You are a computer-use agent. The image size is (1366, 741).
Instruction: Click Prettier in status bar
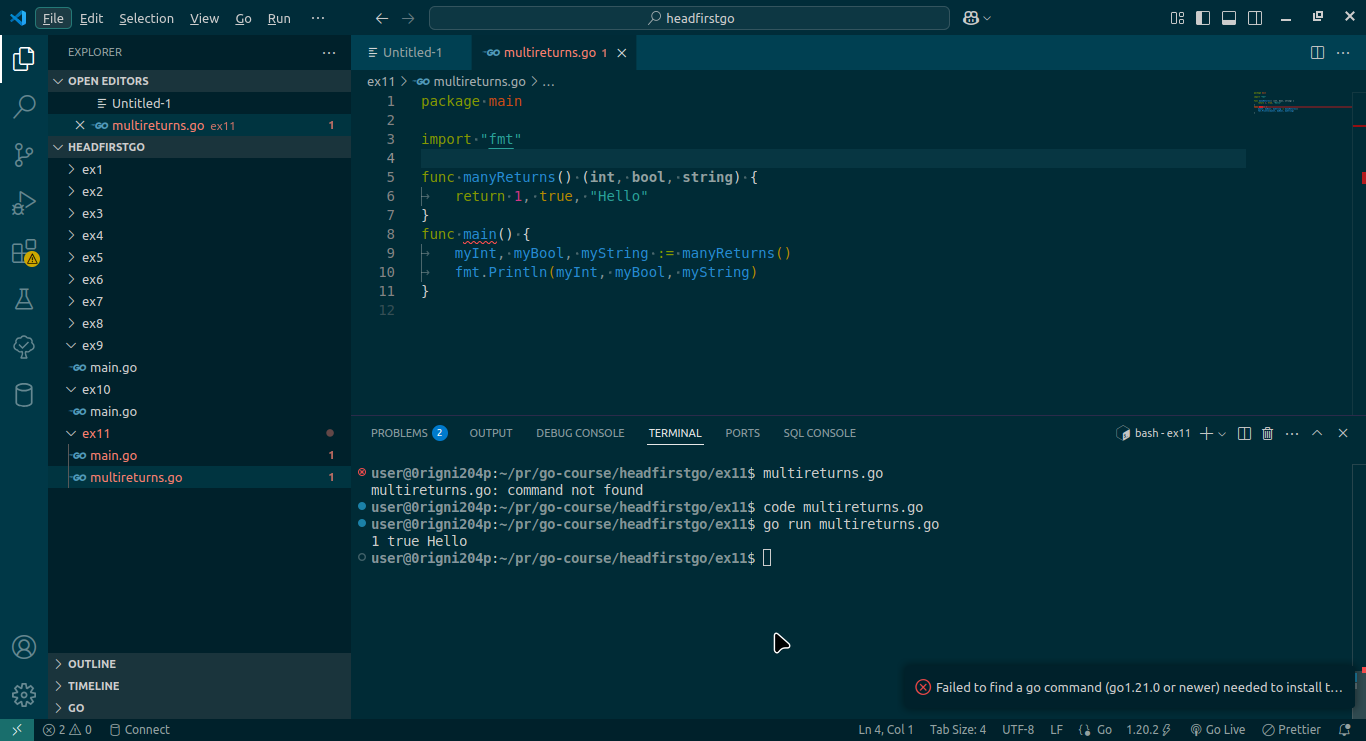[1292, 730]
